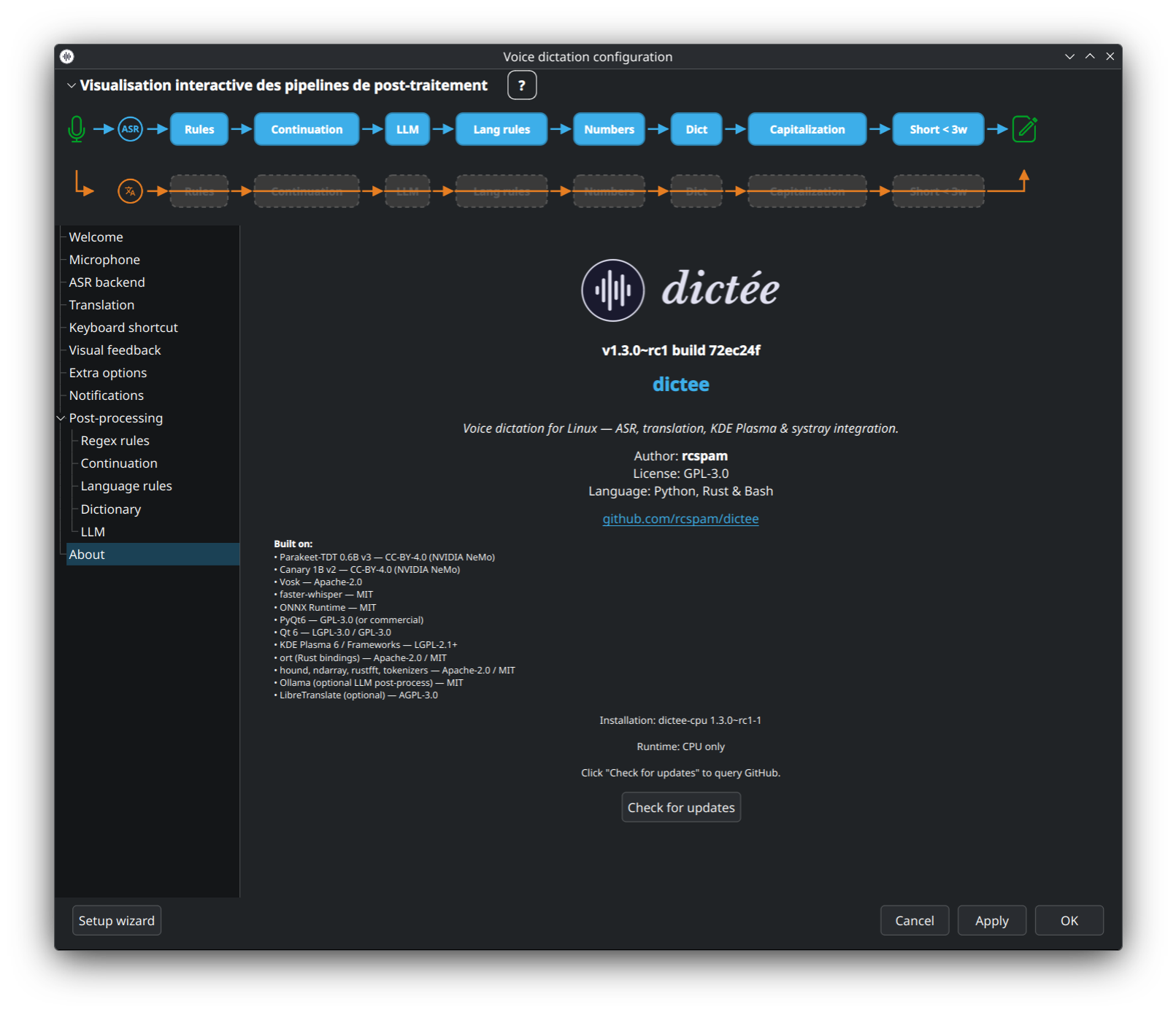
Task: Select the About page
Action: (153, 555)
